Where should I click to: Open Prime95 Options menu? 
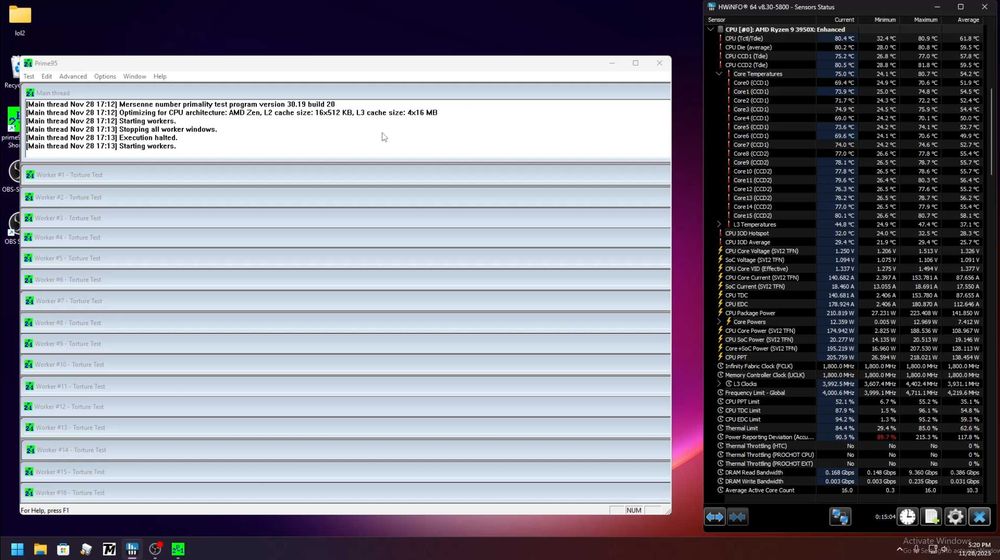[x=105, y=77]
